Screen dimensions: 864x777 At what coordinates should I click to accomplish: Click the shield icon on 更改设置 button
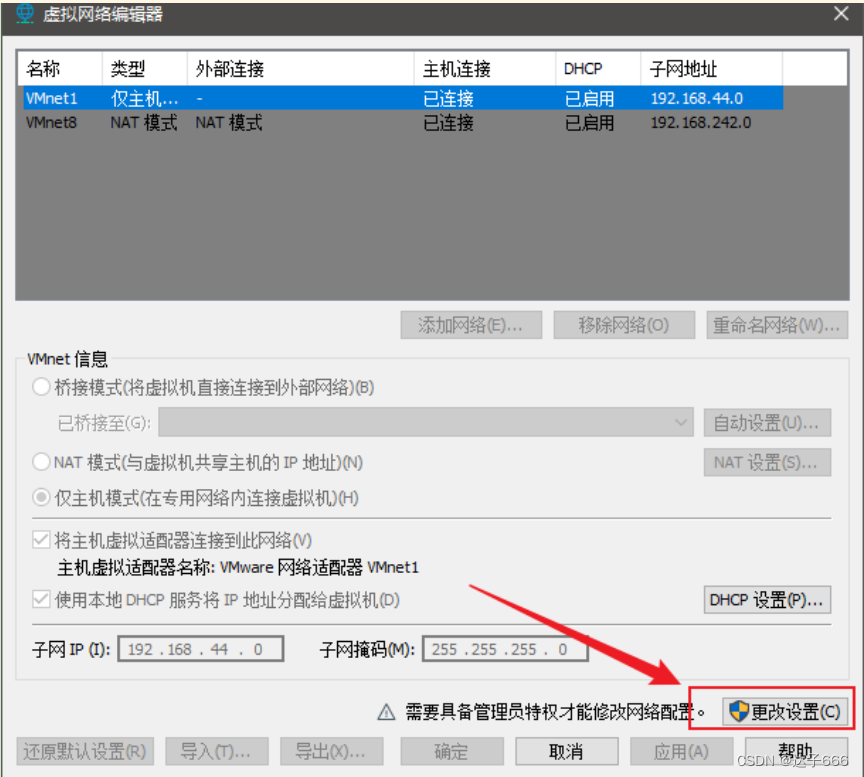(738, 711)
